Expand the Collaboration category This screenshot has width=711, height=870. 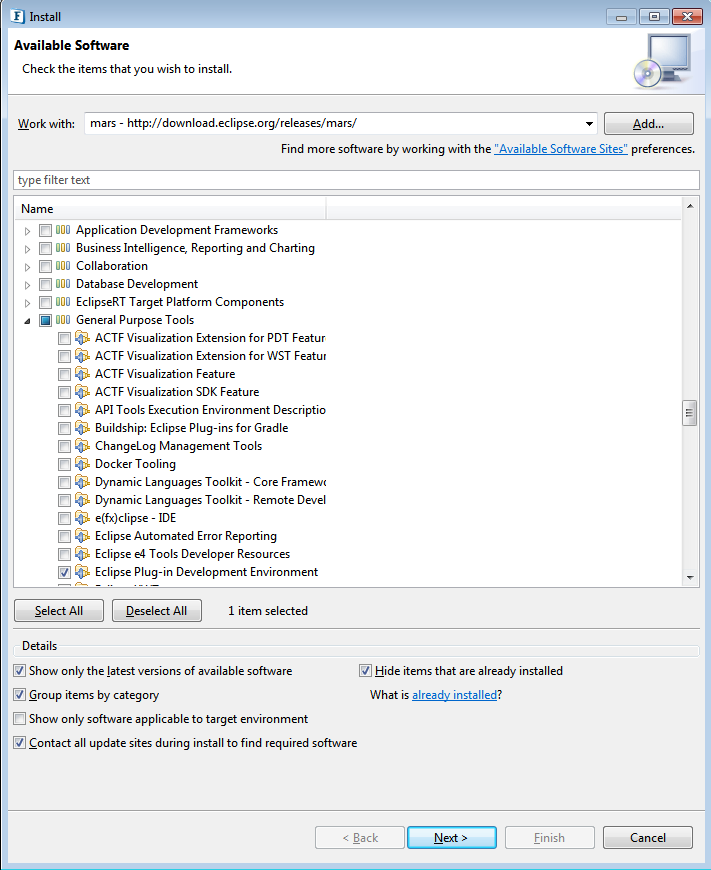(x=27, y=267)
